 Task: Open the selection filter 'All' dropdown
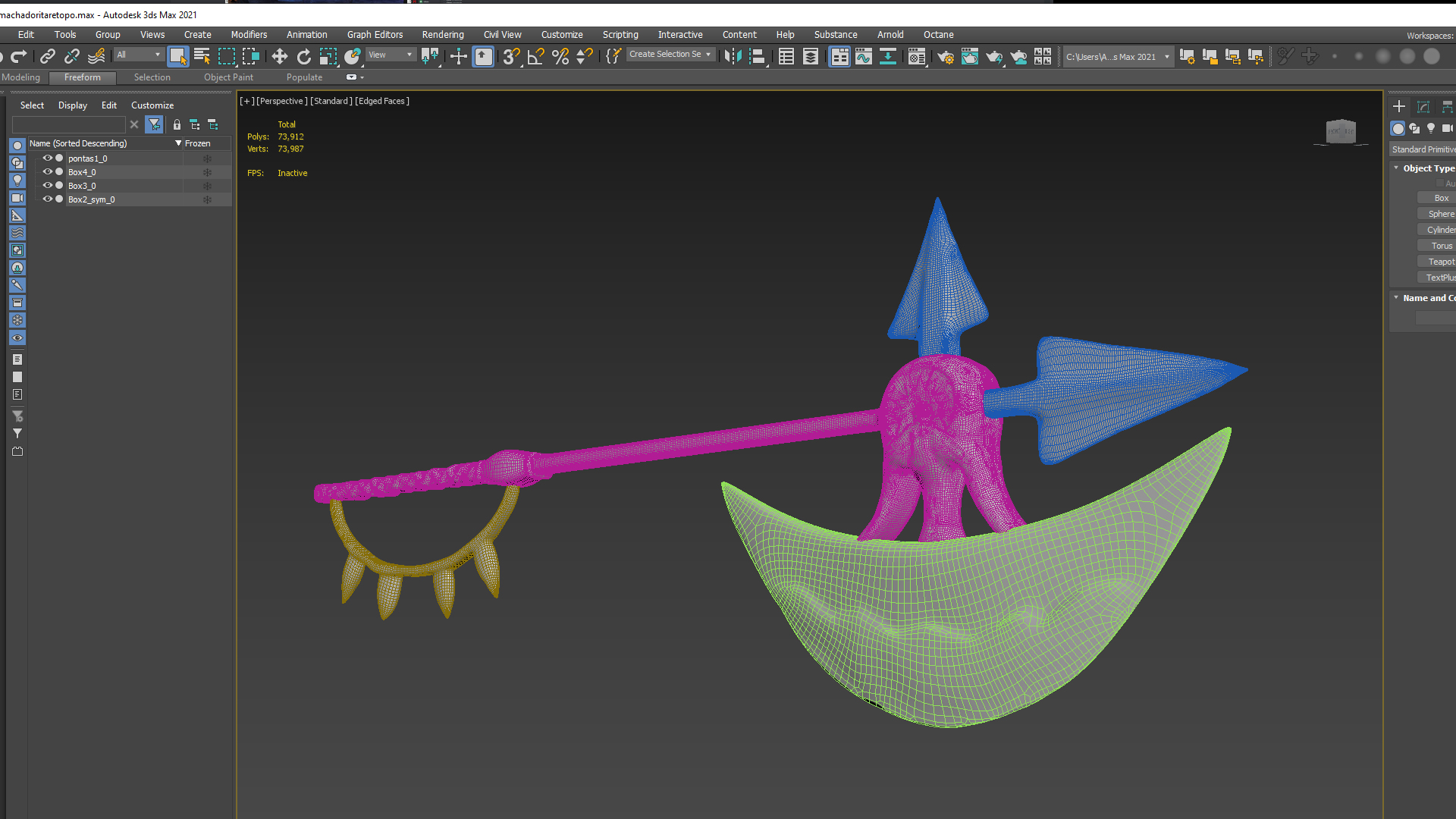(139, 55)
